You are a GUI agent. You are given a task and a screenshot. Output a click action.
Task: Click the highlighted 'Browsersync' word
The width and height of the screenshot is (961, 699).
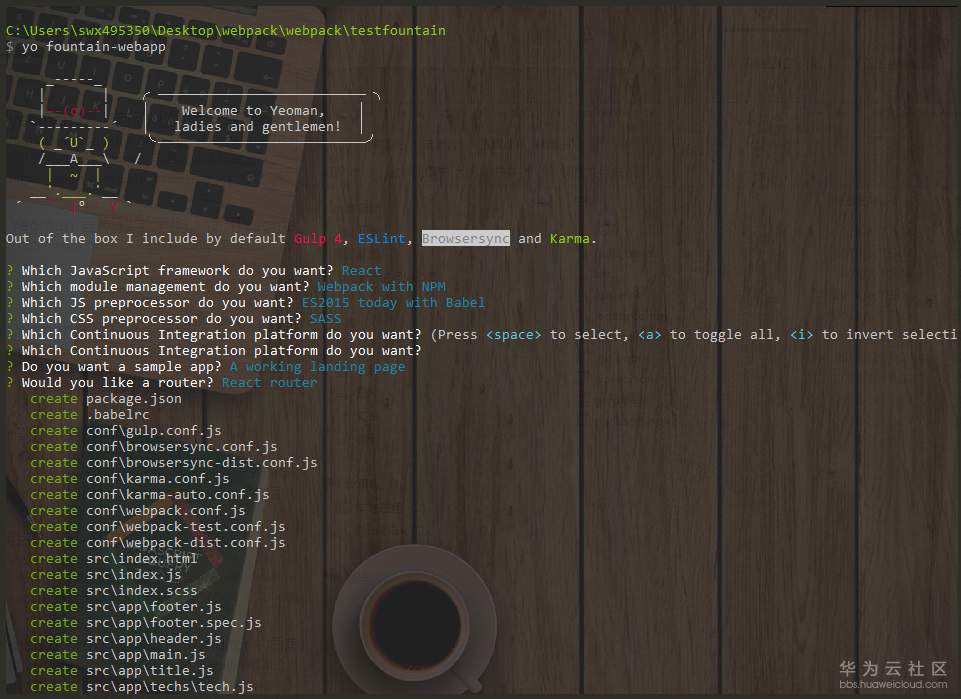tap(466, 239)
